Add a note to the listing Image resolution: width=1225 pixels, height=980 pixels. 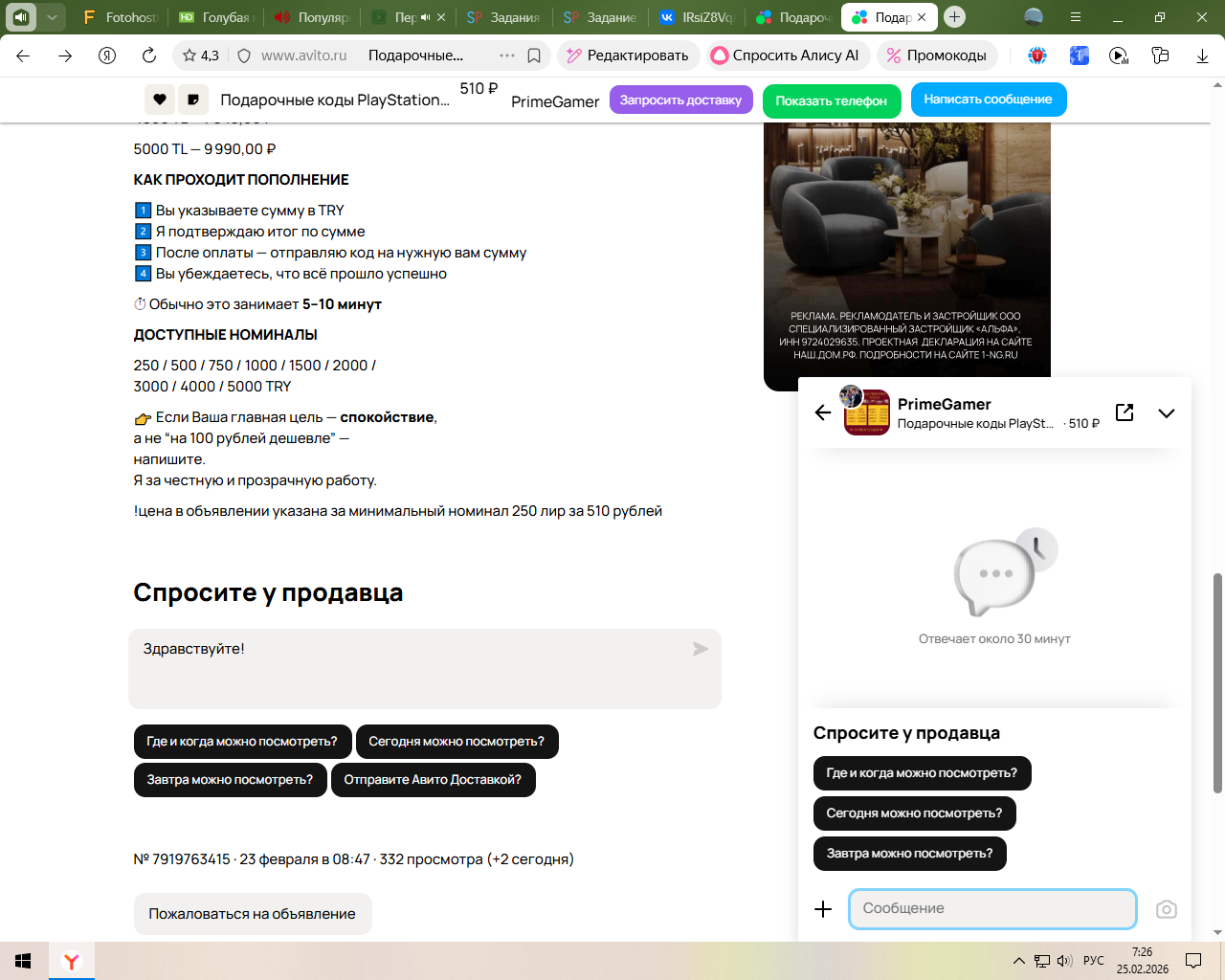coord(193,100)
